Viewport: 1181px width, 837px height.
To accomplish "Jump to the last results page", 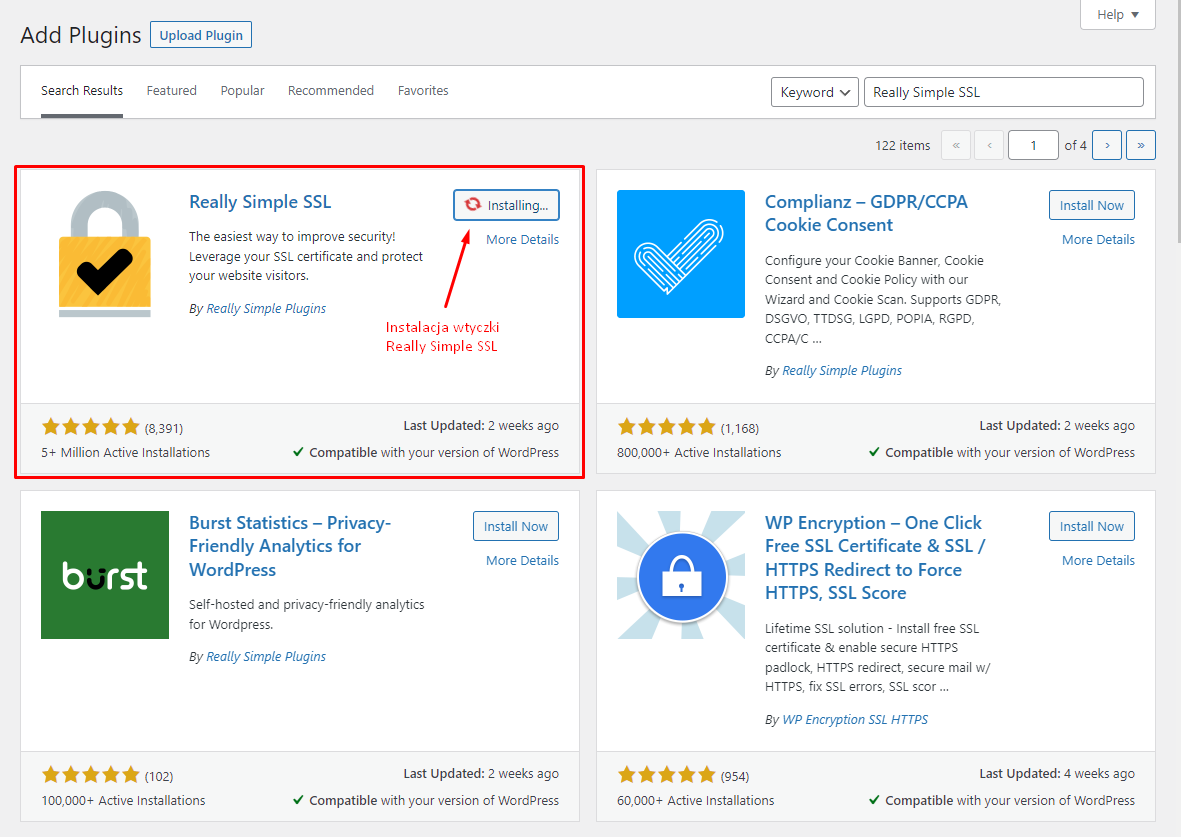I will [1141, 145].
